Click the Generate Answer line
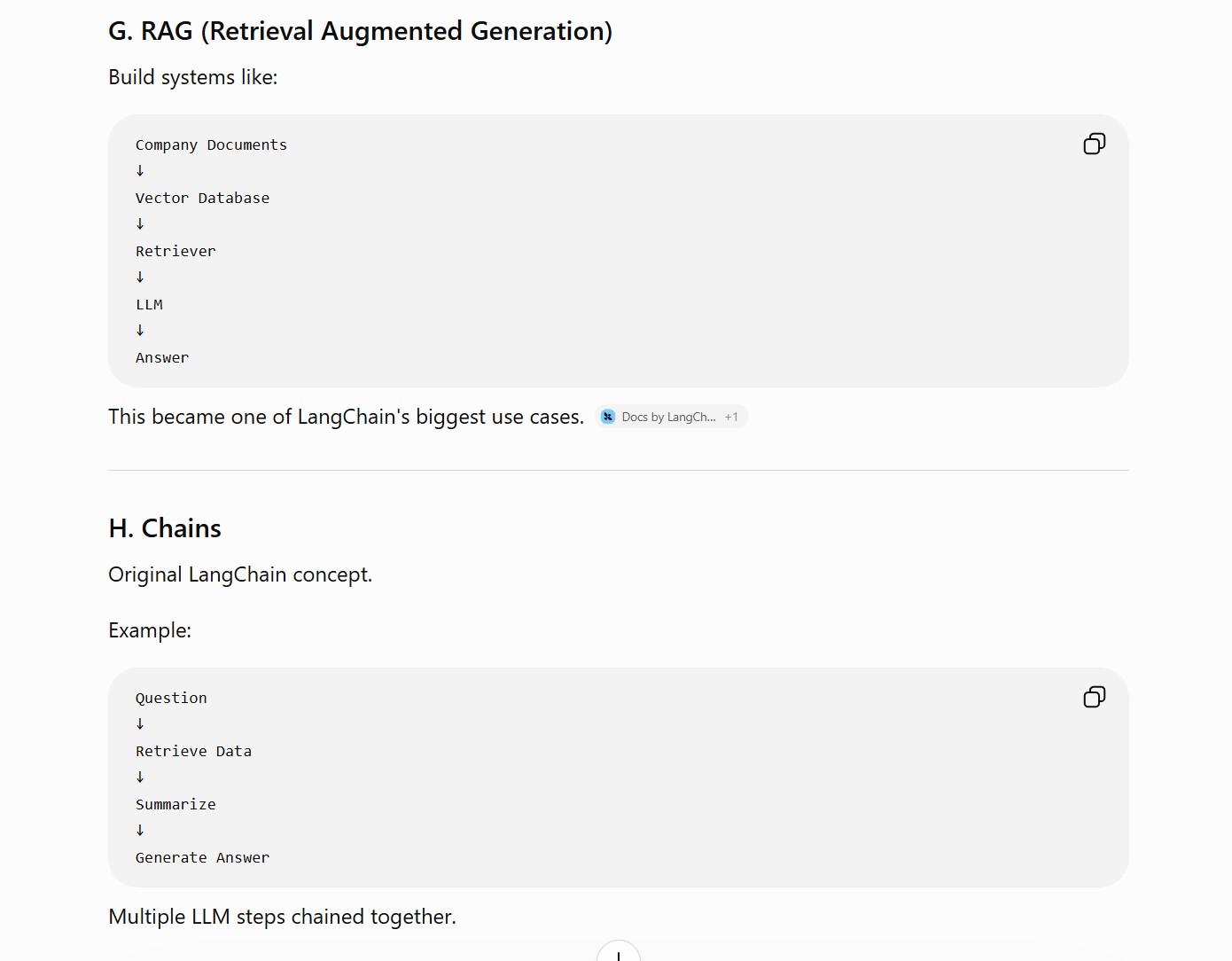1232x961 pixels. pos(202,858)
